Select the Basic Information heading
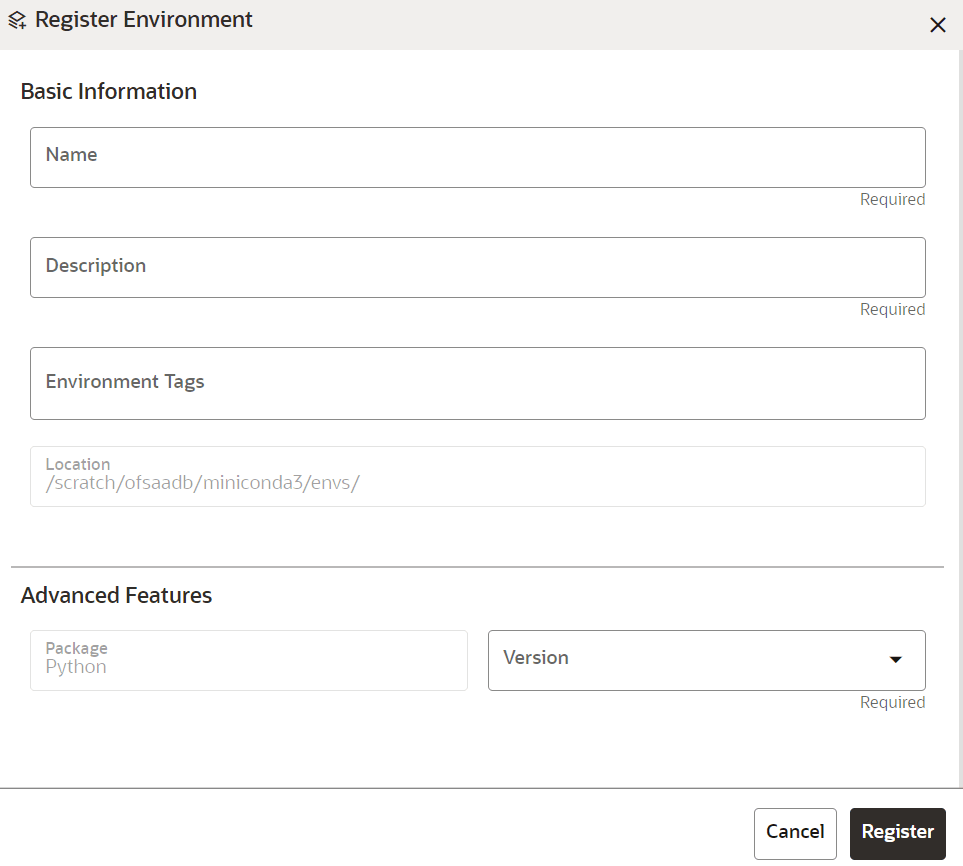963x866 pixels. pos(108,91)
